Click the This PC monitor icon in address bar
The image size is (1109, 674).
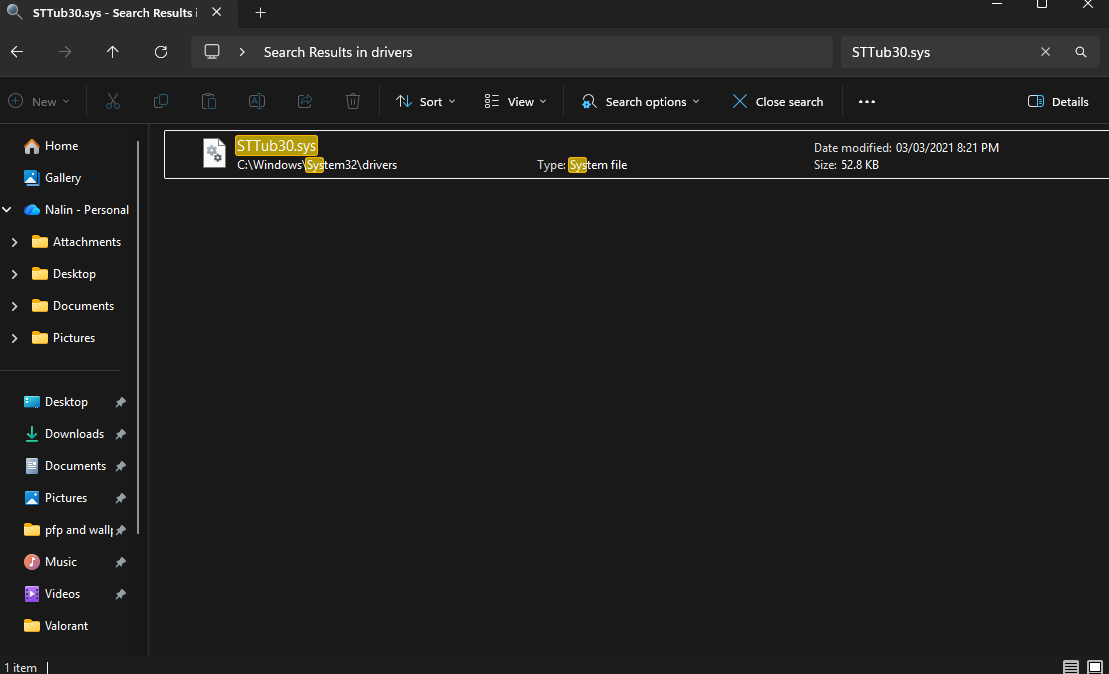(212, 52)
